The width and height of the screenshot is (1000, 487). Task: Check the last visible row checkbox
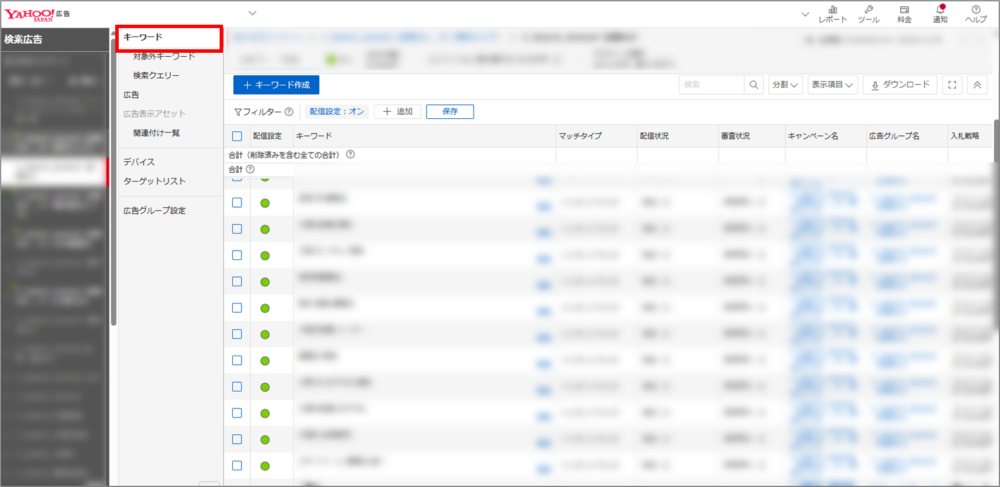click(237, 465)
